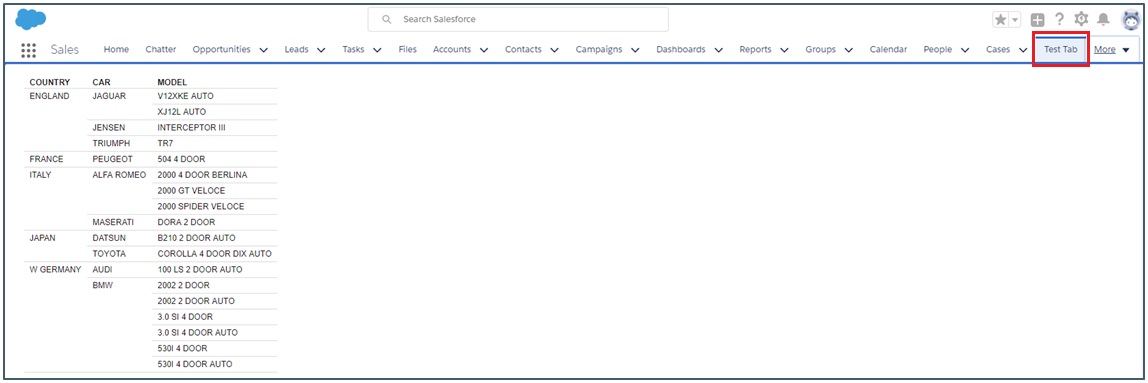Select the 3.0 SI 4 DOOR cell

(185, 316)
